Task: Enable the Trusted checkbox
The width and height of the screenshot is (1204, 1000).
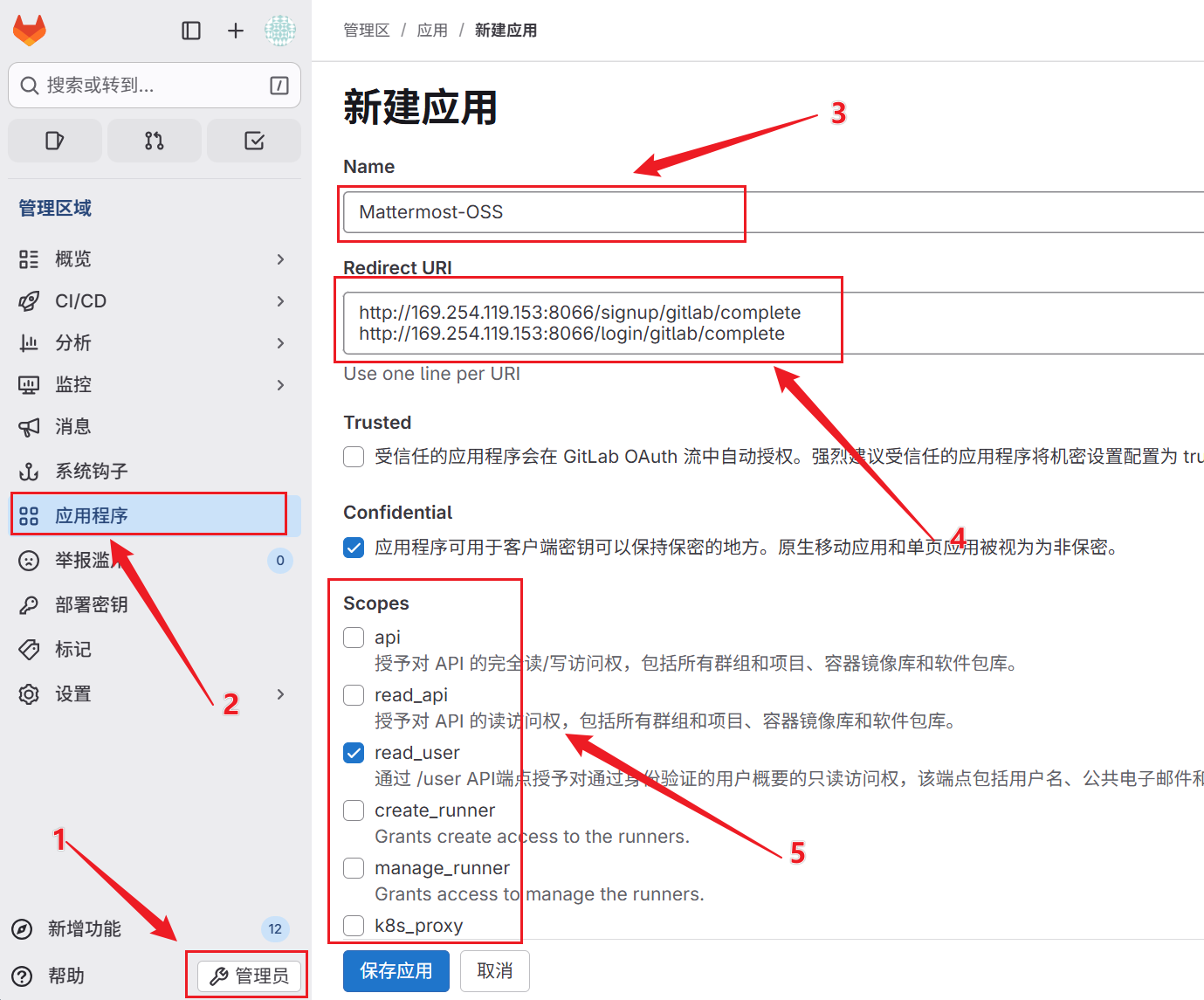Action: click(x=354, y=457)
